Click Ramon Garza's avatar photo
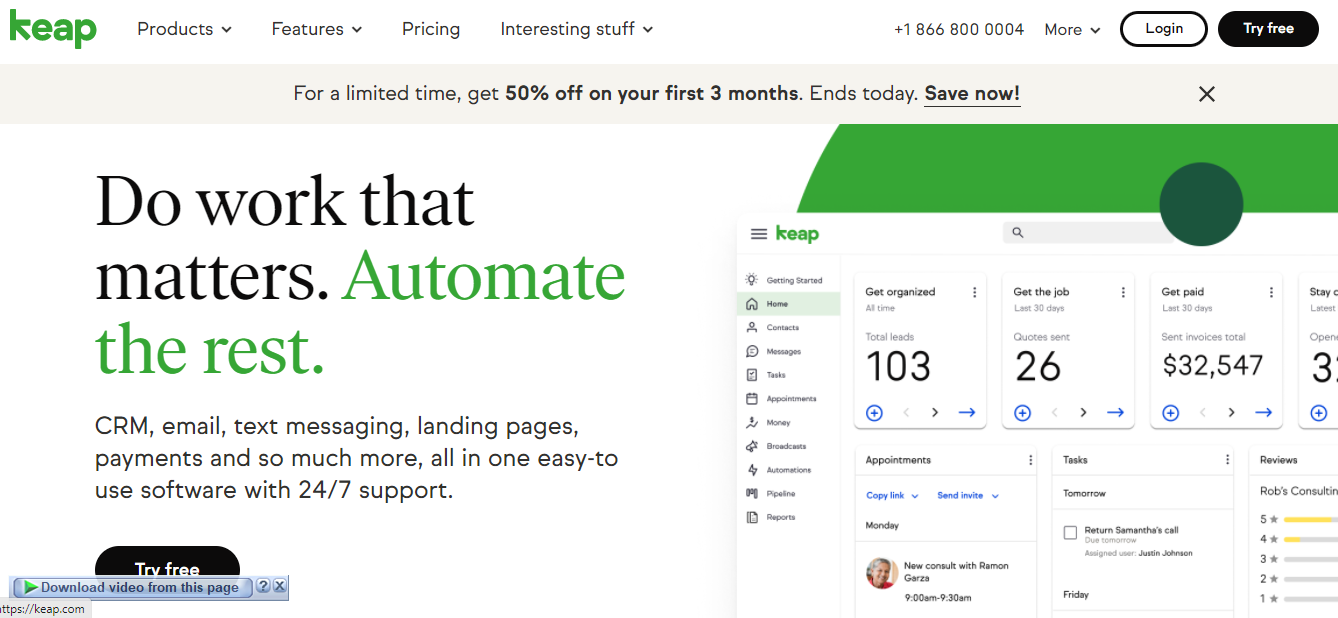The height and width of the screenshot is (618, 1338). point(881,573)
